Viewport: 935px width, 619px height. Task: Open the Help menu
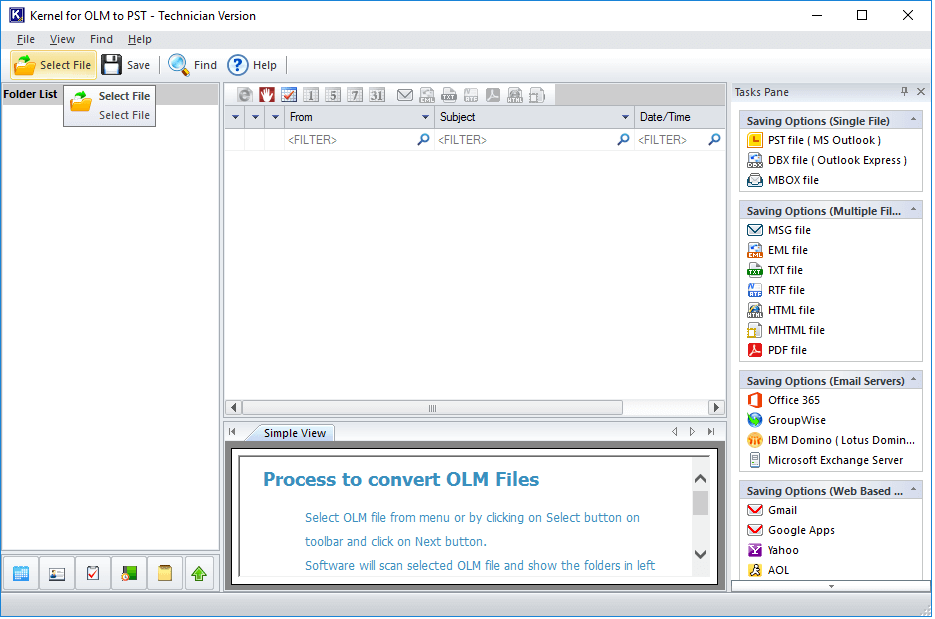pos(140,39)
